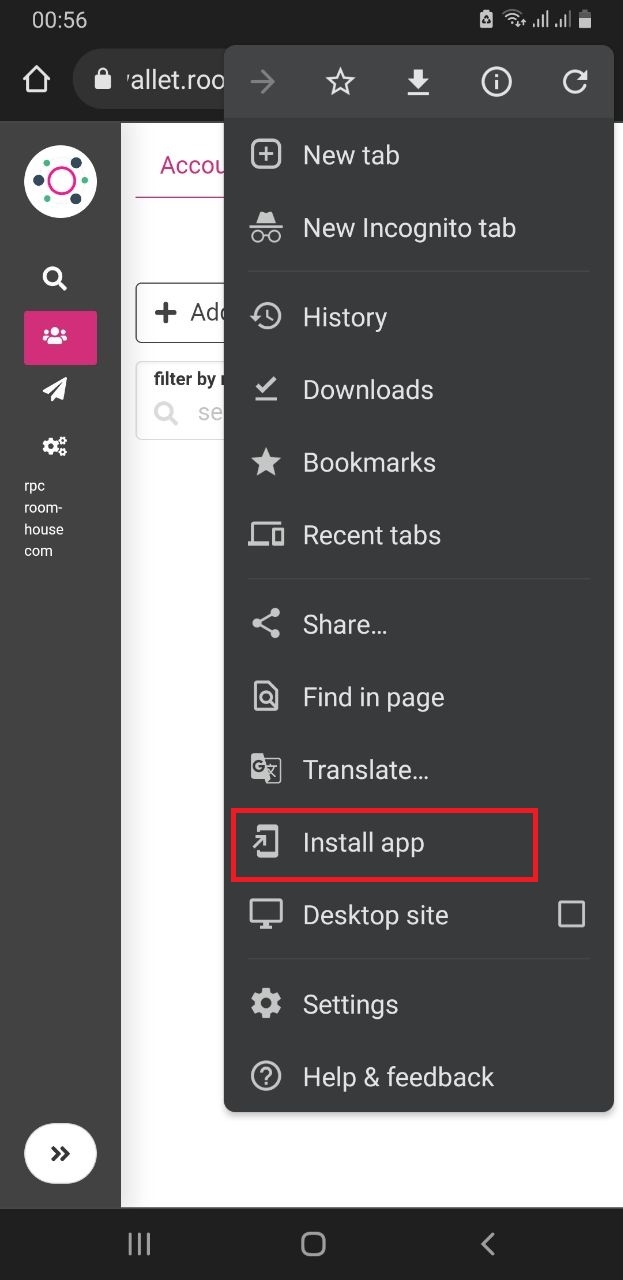Screen dimensions: 623x1280
Task: Tap the Android back navigation button
Action: pos(488,1243)
